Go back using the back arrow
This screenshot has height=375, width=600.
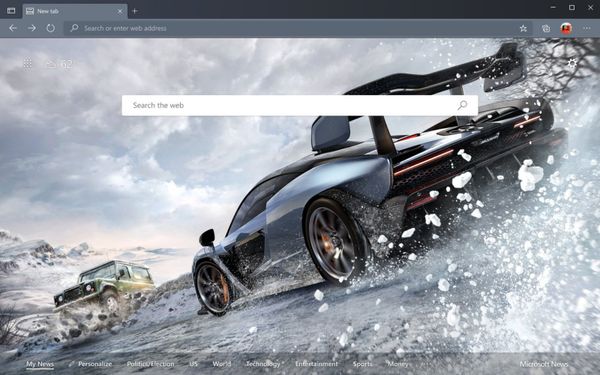pos(13,28)
